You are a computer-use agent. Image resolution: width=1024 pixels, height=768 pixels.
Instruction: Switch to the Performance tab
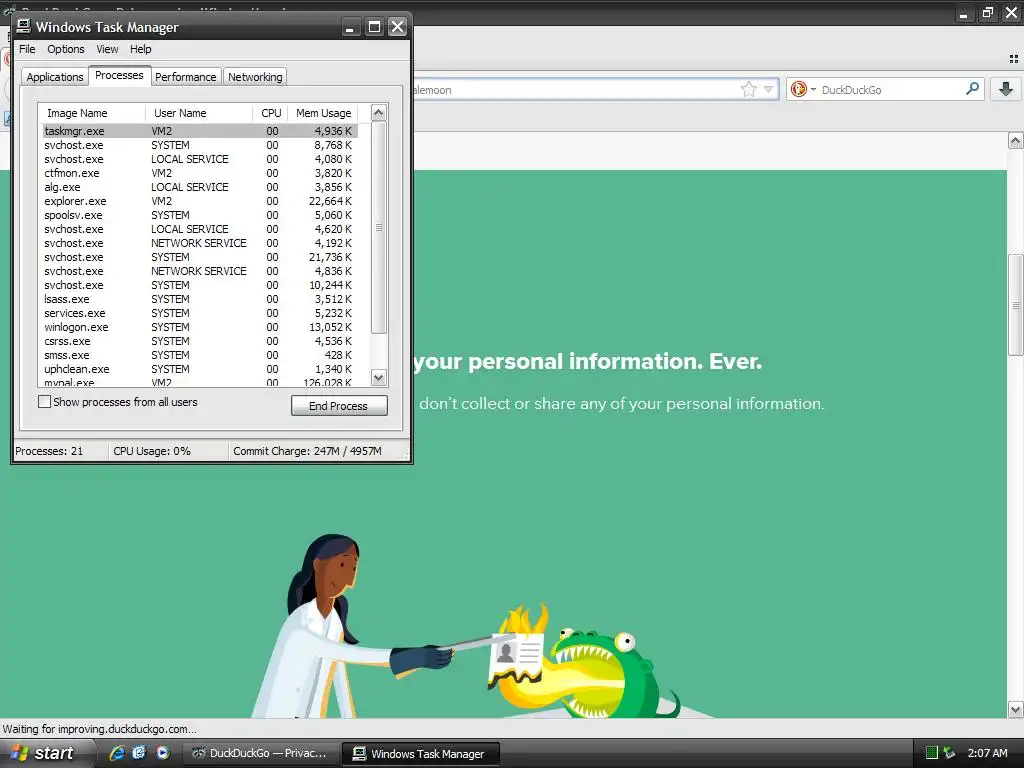(185, 77)
